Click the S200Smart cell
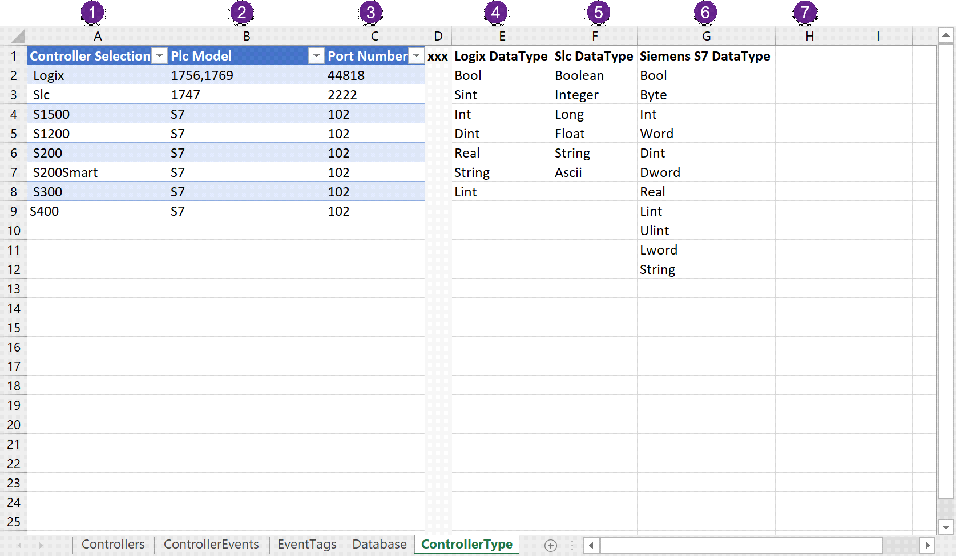The width and height of the screenshot is (957, 557). point(98,173)
